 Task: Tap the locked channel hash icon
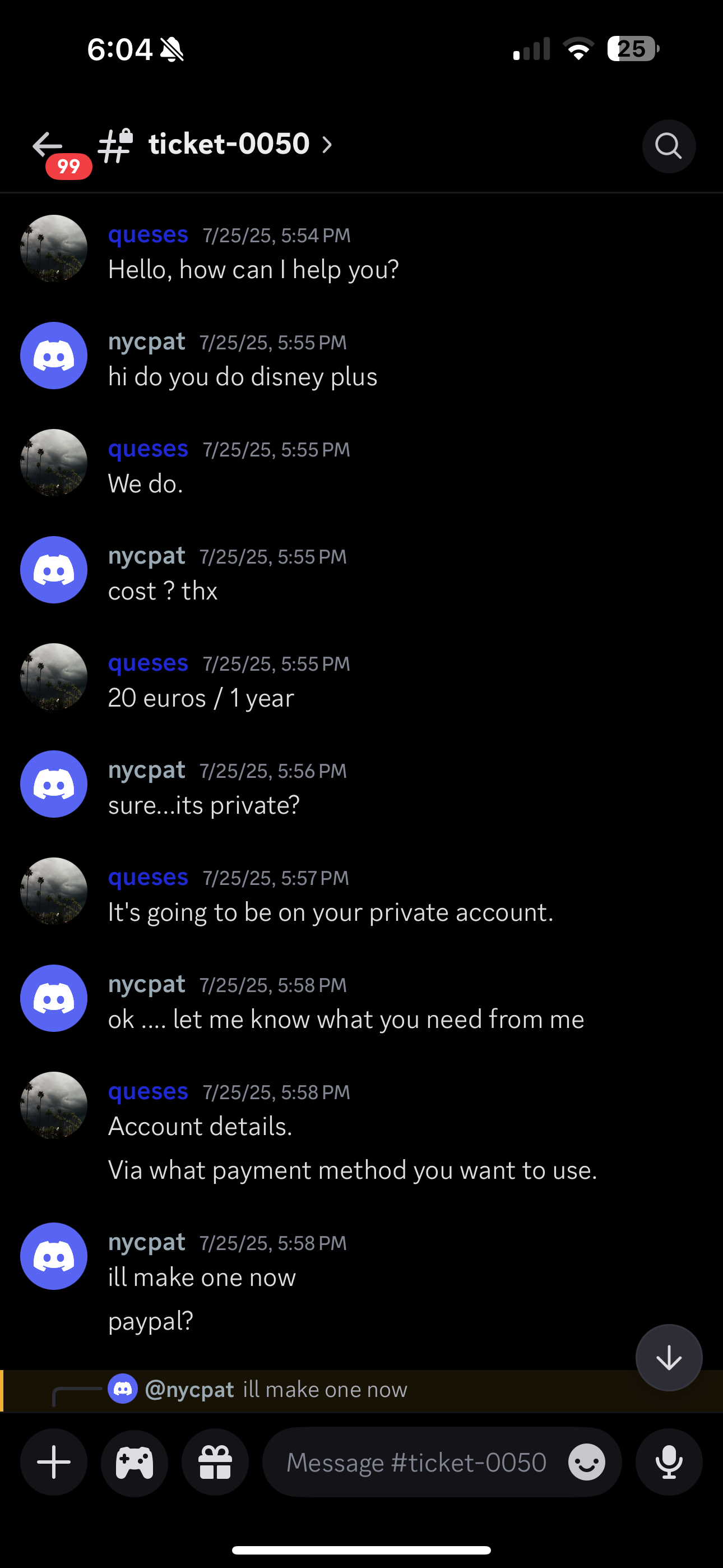pos(115,145)
